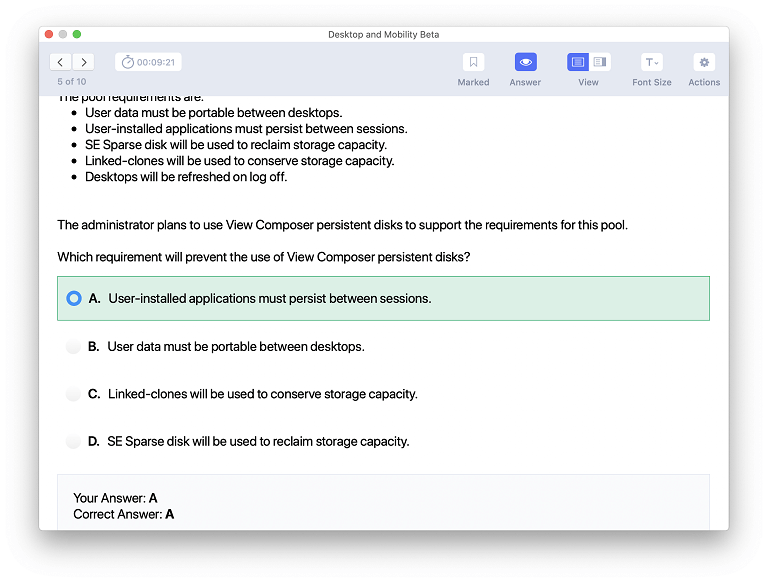Select radio button for answer D

coord(73,441)
